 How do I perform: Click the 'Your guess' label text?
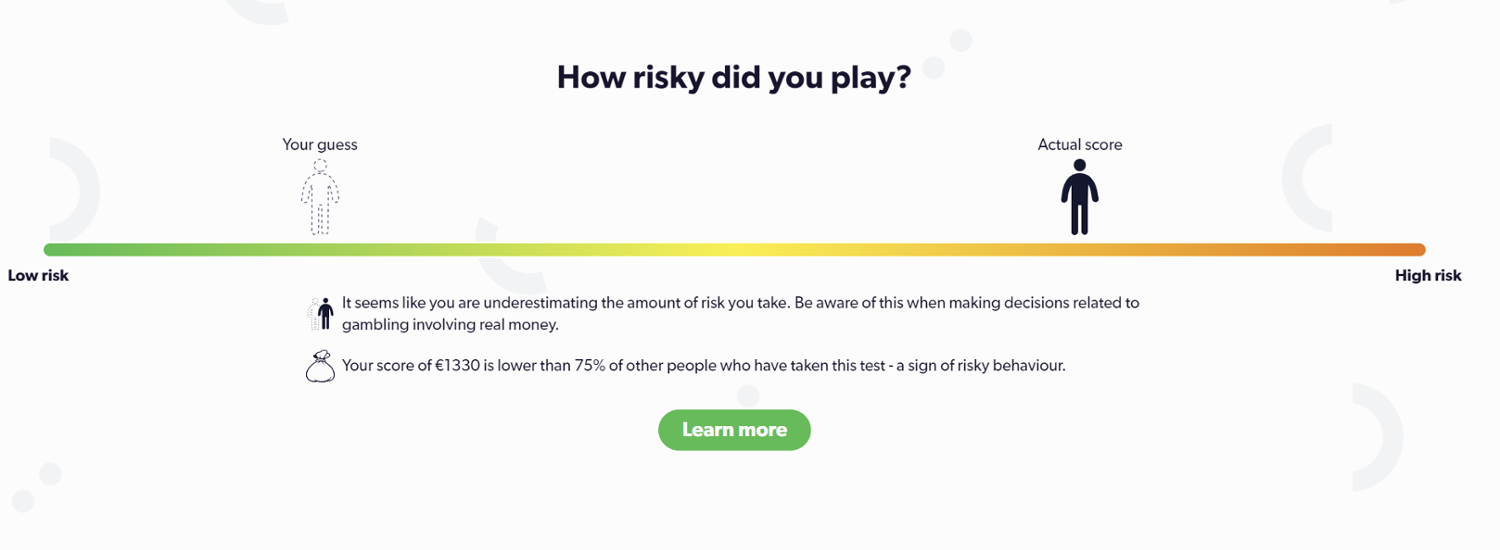click(x=320, y=145)
